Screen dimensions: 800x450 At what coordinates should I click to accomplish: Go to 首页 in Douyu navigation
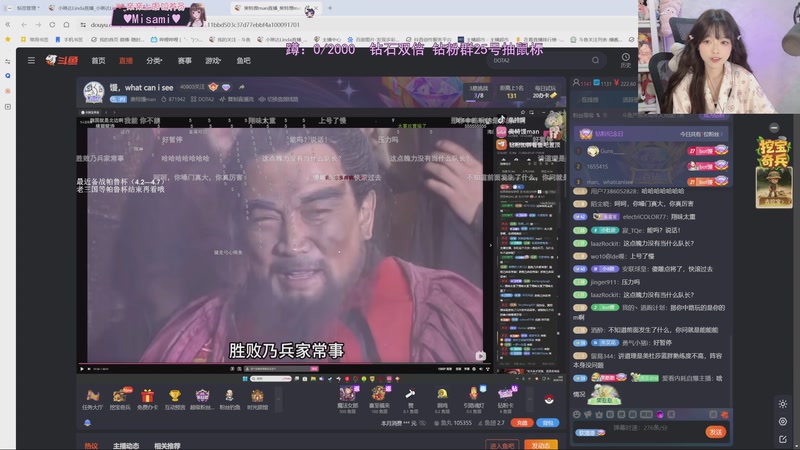pyautogui.click(x=98, y=61)
